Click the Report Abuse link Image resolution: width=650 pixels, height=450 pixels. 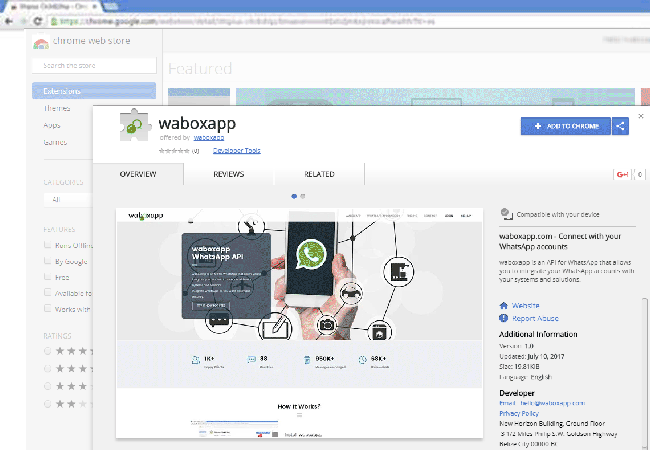pos(535,319)
